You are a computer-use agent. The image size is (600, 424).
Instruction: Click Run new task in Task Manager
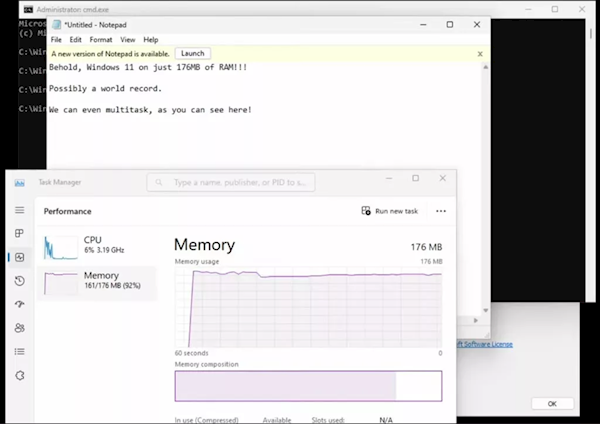click(390, 211)
